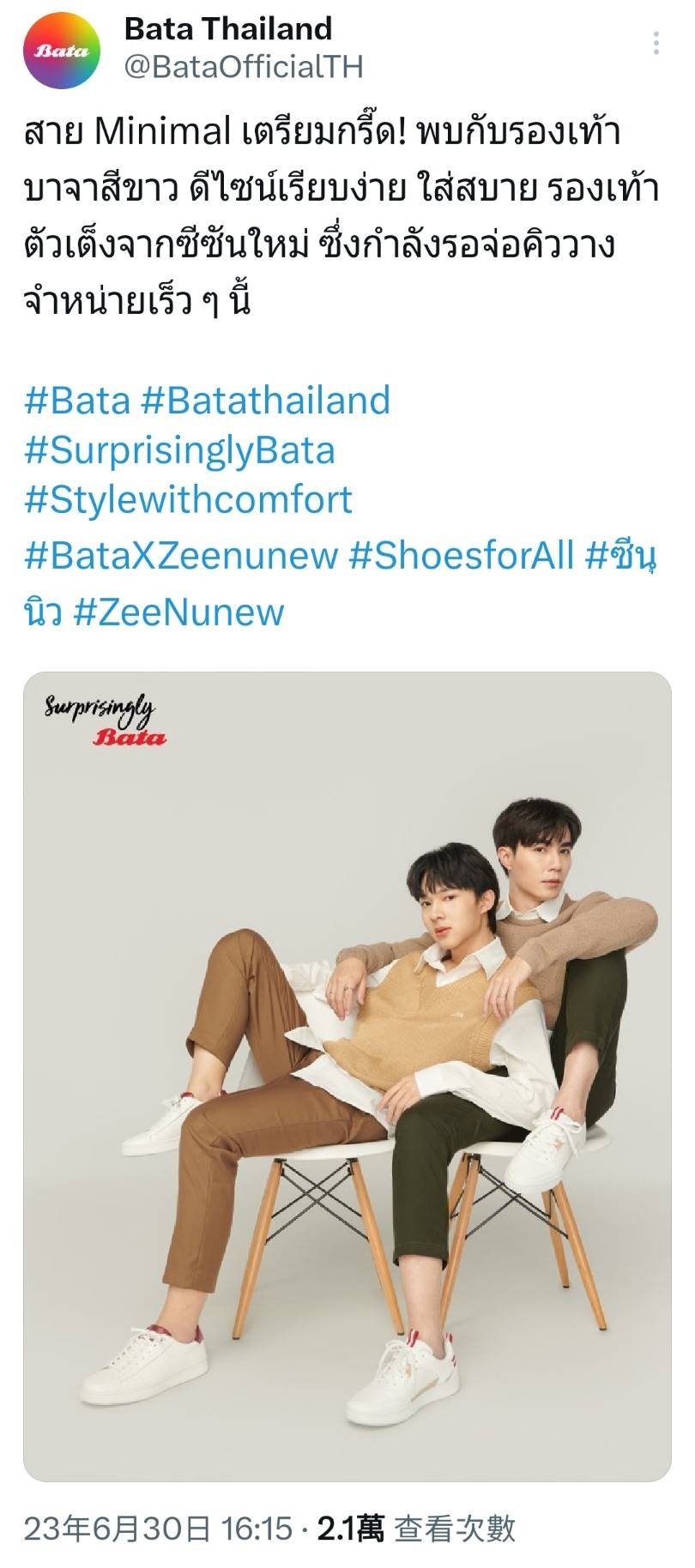Open the attached promotional photo

pyautogui.click(x=347, y=1076)
